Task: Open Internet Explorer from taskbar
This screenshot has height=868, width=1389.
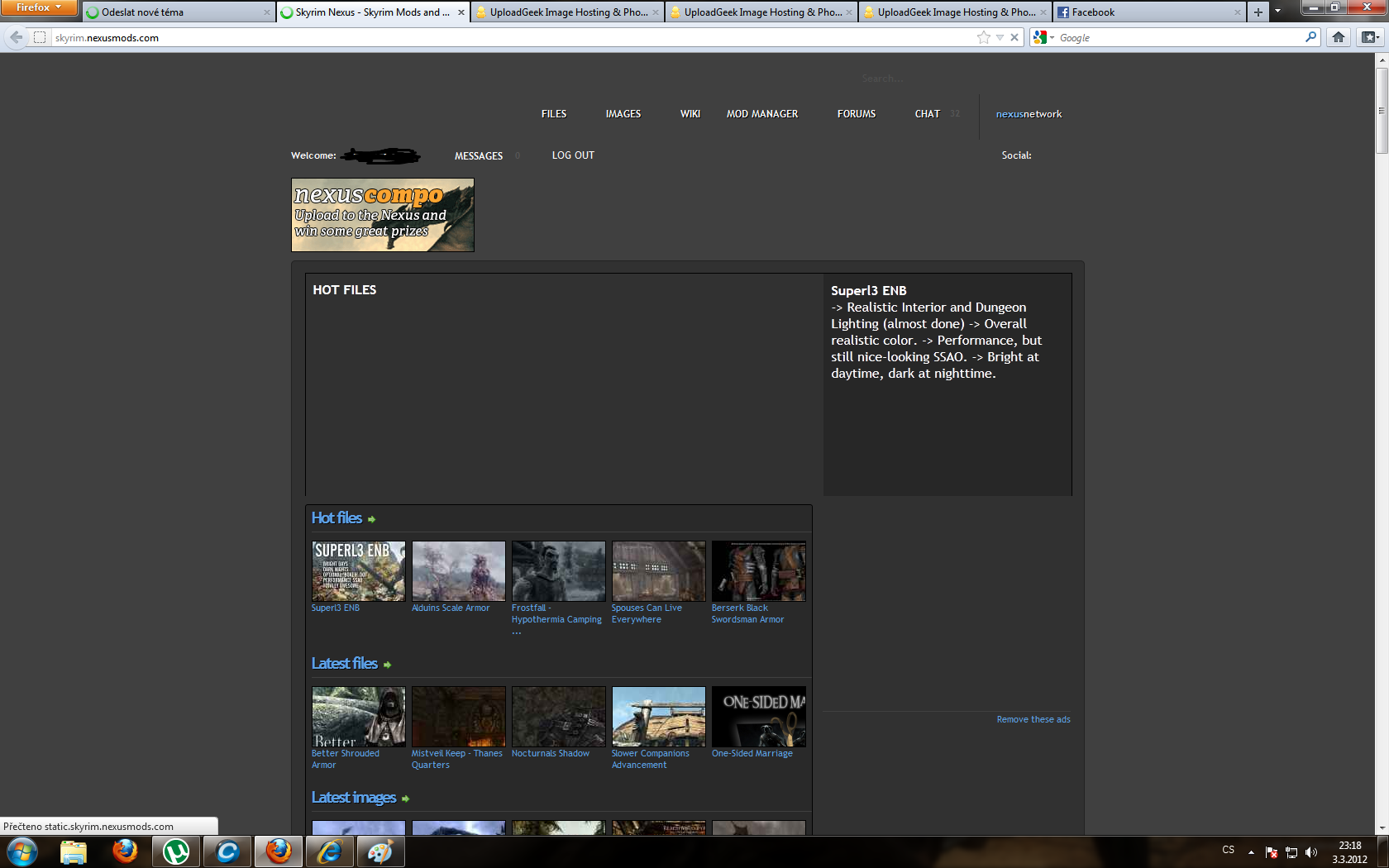Action: [329, 851]
